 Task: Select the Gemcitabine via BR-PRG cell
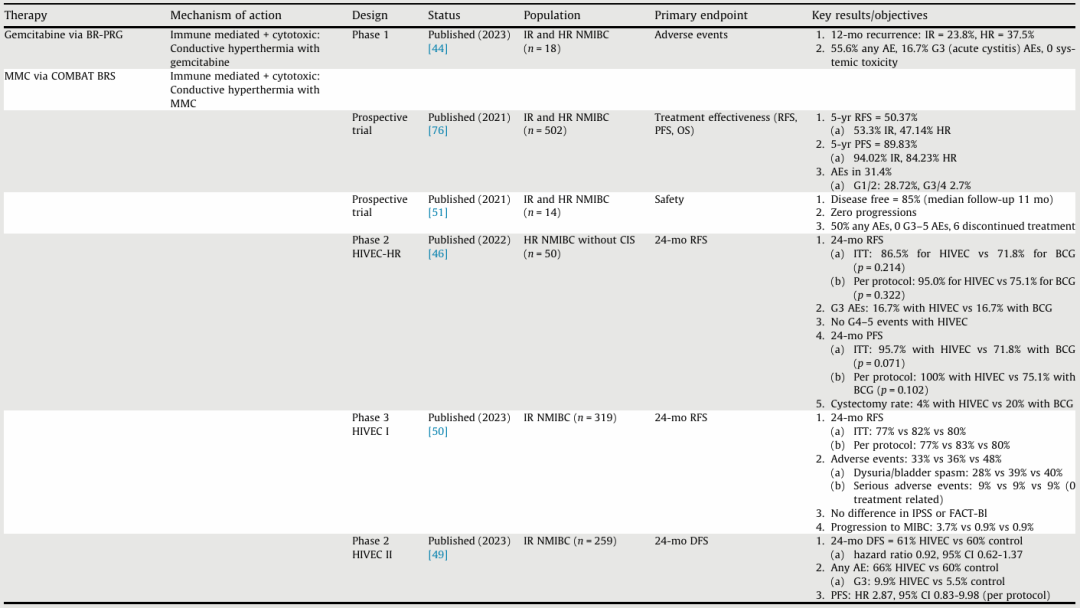[63, 34]
